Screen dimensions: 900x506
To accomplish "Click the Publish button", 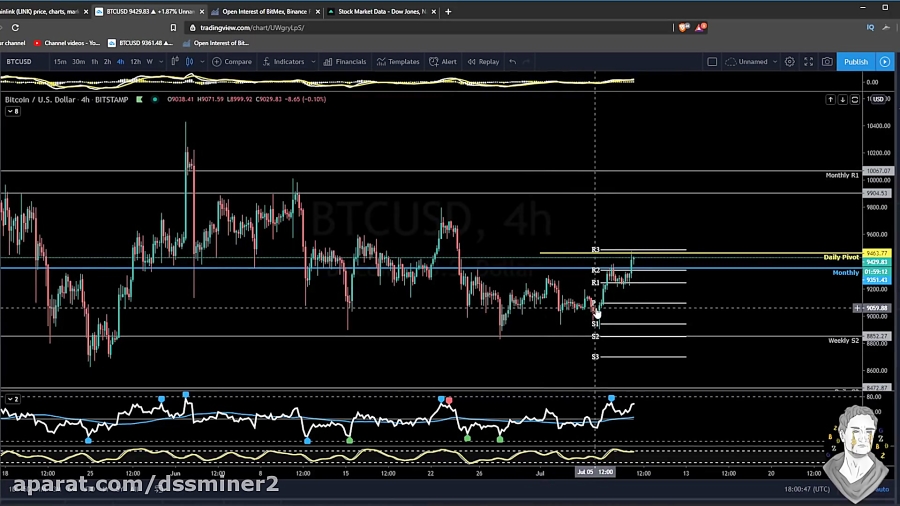I will coord(856,62).
